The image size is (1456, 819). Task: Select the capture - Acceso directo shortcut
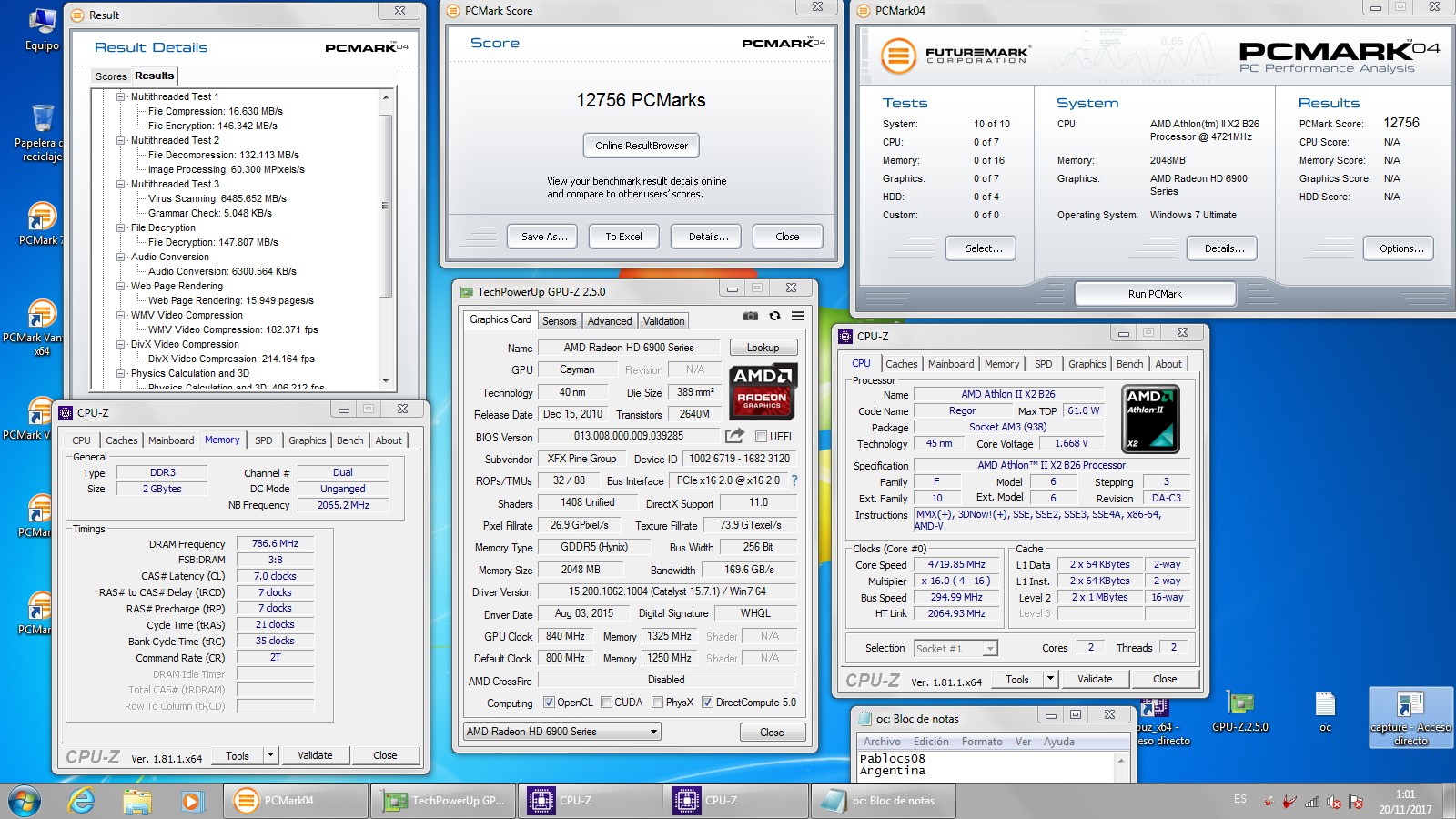(1410, 719)
